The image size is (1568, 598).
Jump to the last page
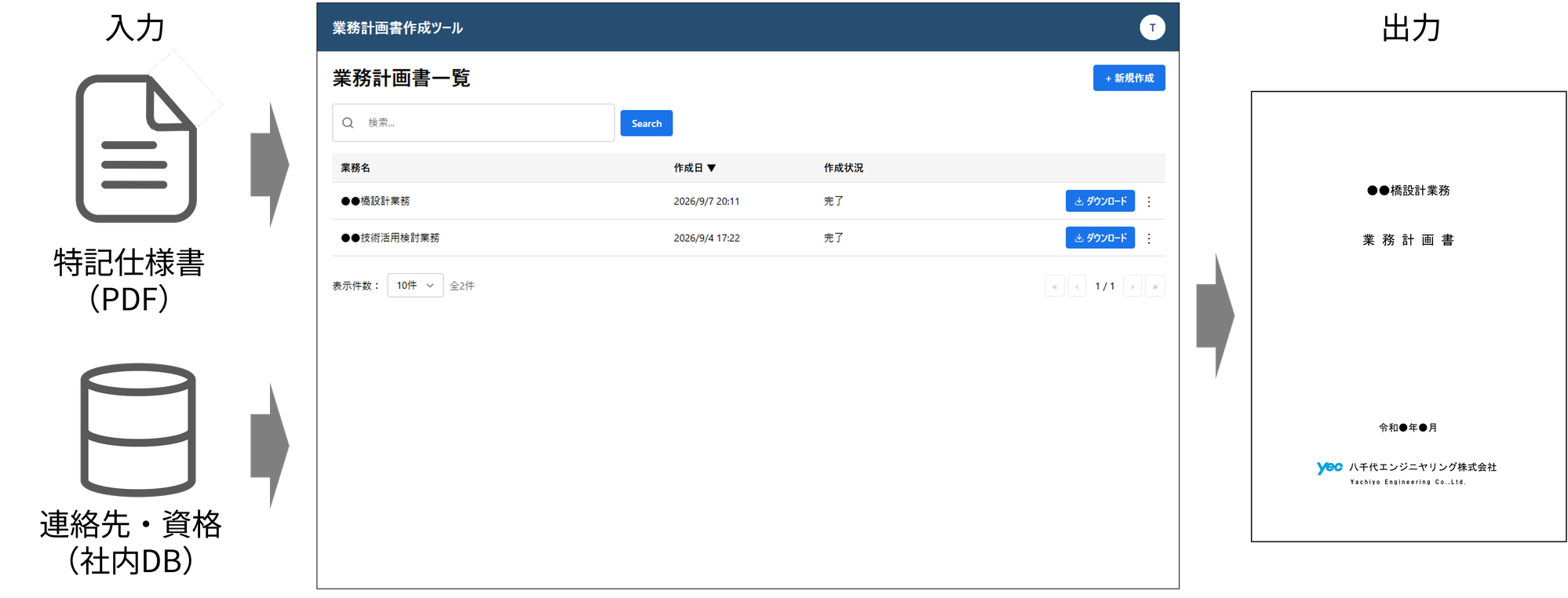pos(1154,286)
